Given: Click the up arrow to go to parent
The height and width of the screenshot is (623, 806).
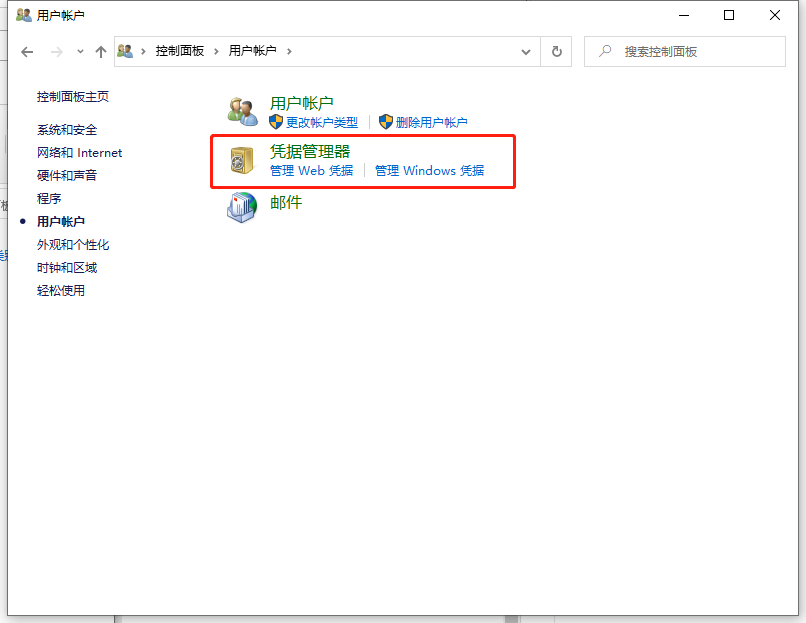Looking at the screenshot, I should pyautogui.click(x=101, y=51).
